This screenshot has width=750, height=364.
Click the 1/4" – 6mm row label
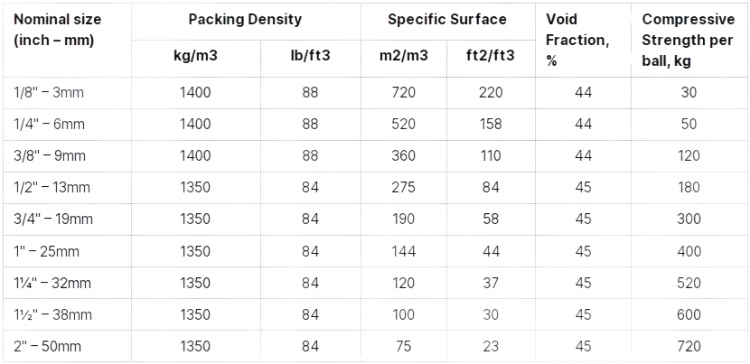pos(49,124)
